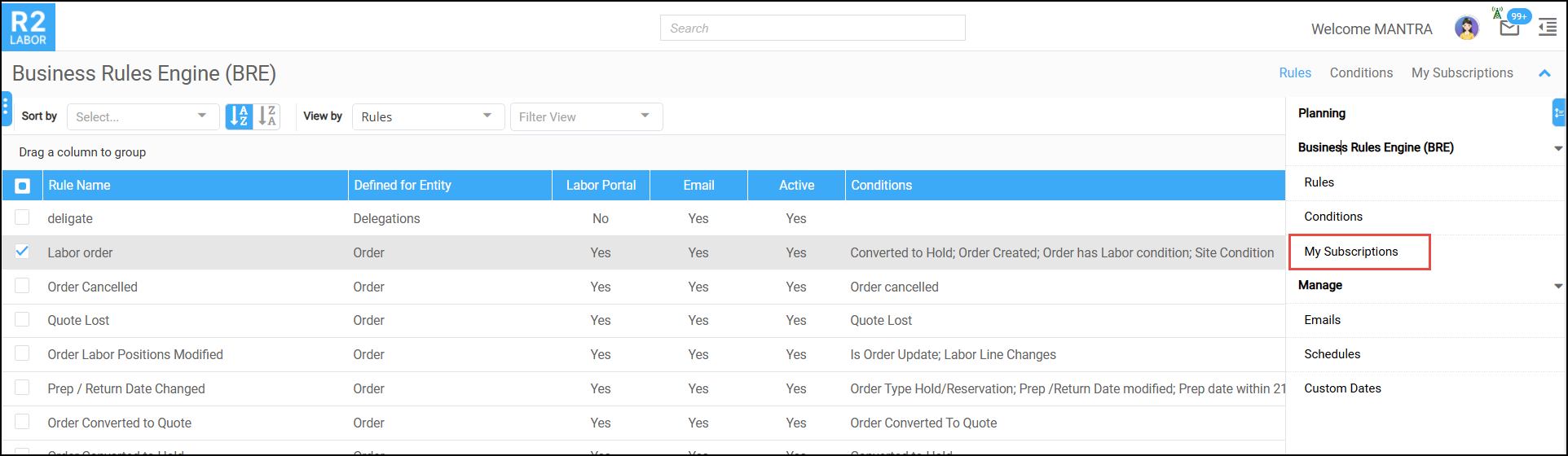Sort descending with the Z-A icon
This screenshot has width=1568, height=456.
click(267, 116)
